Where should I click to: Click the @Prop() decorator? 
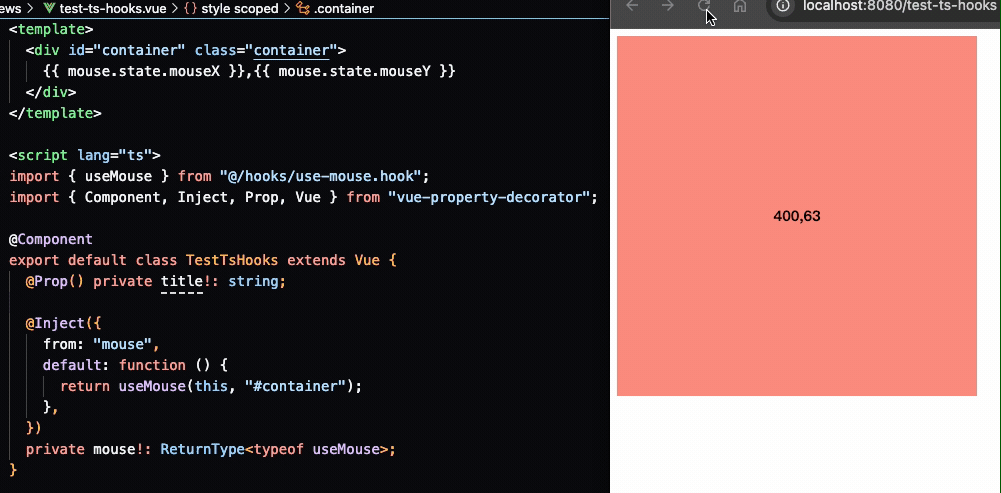56,282
